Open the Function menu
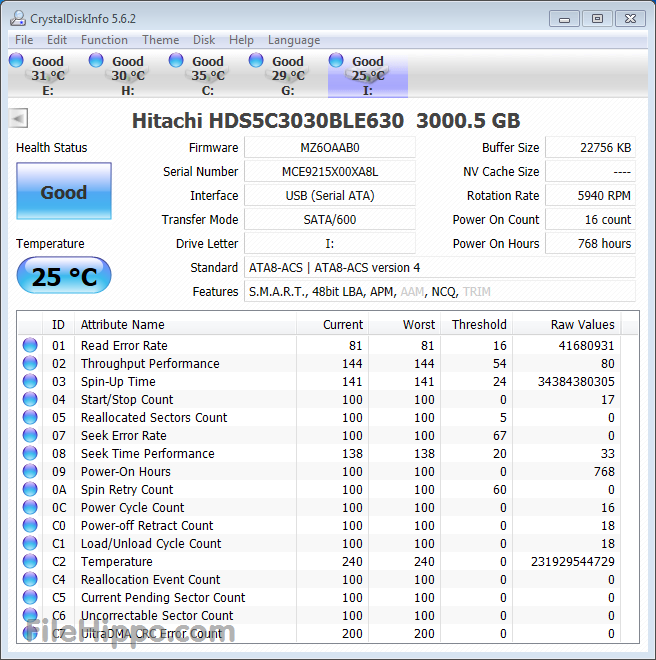Viewport: 656px width, 660px height. click(x=104, y=40)
